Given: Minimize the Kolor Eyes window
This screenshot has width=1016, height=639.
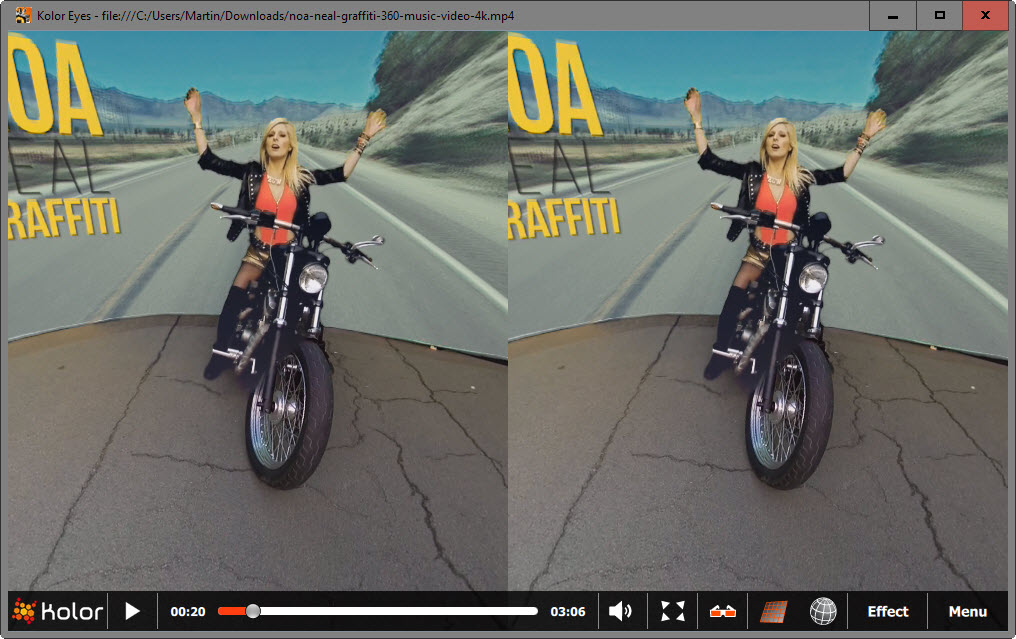Looking at the screenshot, I should [x=892, y=16].
